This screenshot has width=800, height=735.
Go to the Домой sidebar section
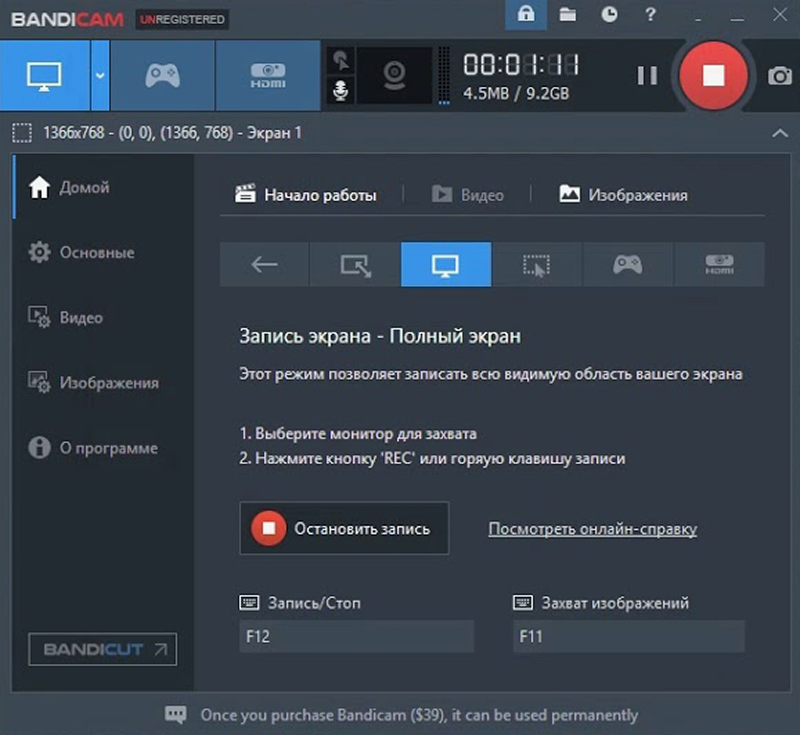click(x=103, y=187)
